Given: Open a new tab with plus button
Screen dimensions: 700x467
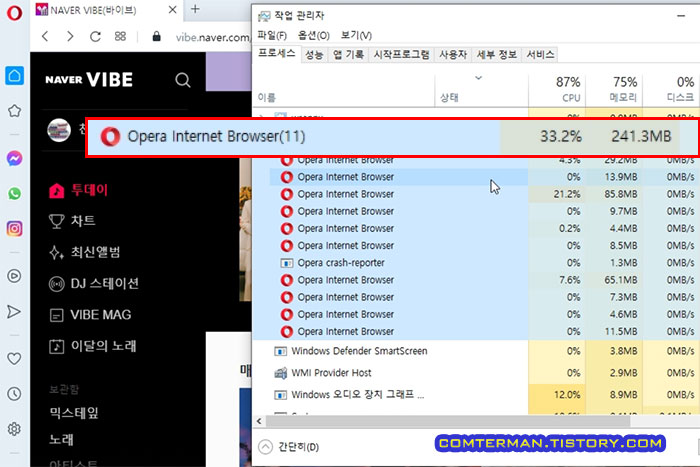Looking at the screenshot, I should [x=195, y=9].
